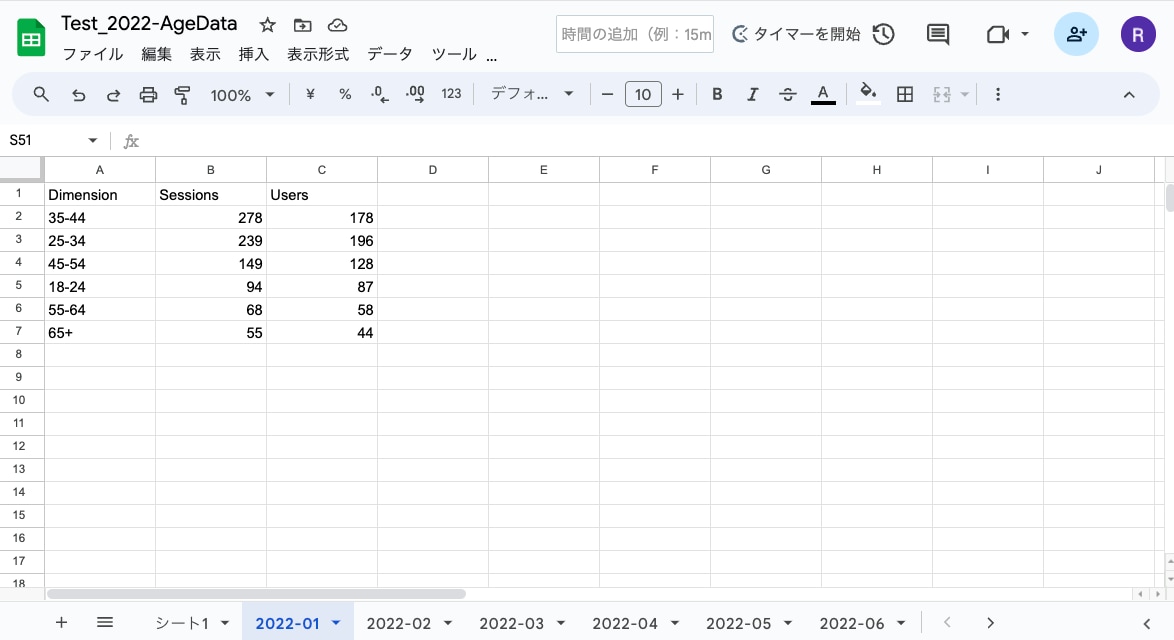Image resolution: width=1174 pixels, height=640 pixels.
Task: Open the 123 number formats menu
Action: pos(451,94)
